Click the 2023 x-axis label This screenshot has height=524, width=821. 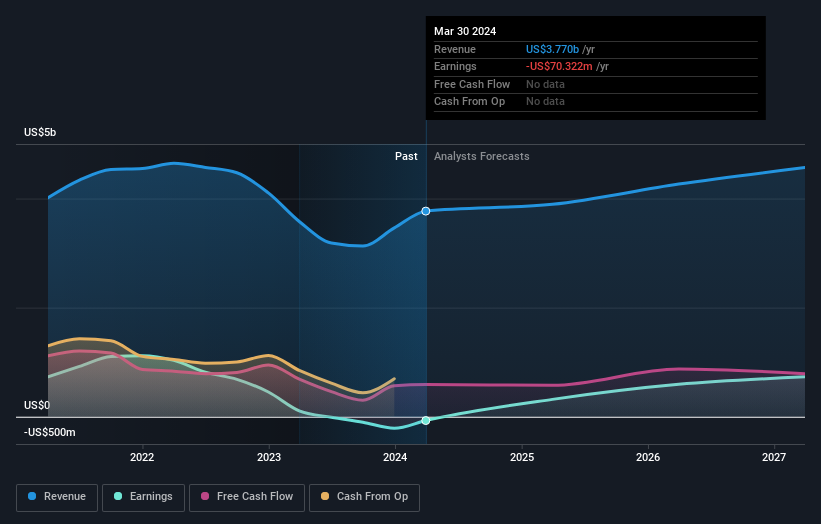point(269,458)
